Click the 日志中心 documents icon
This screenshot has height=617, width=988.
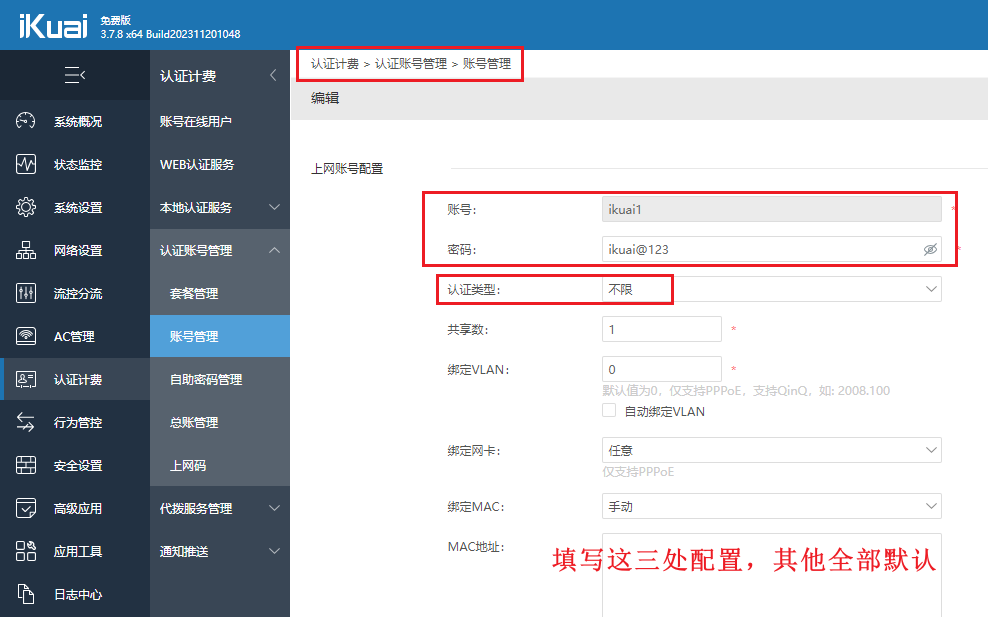coord(26,594)
